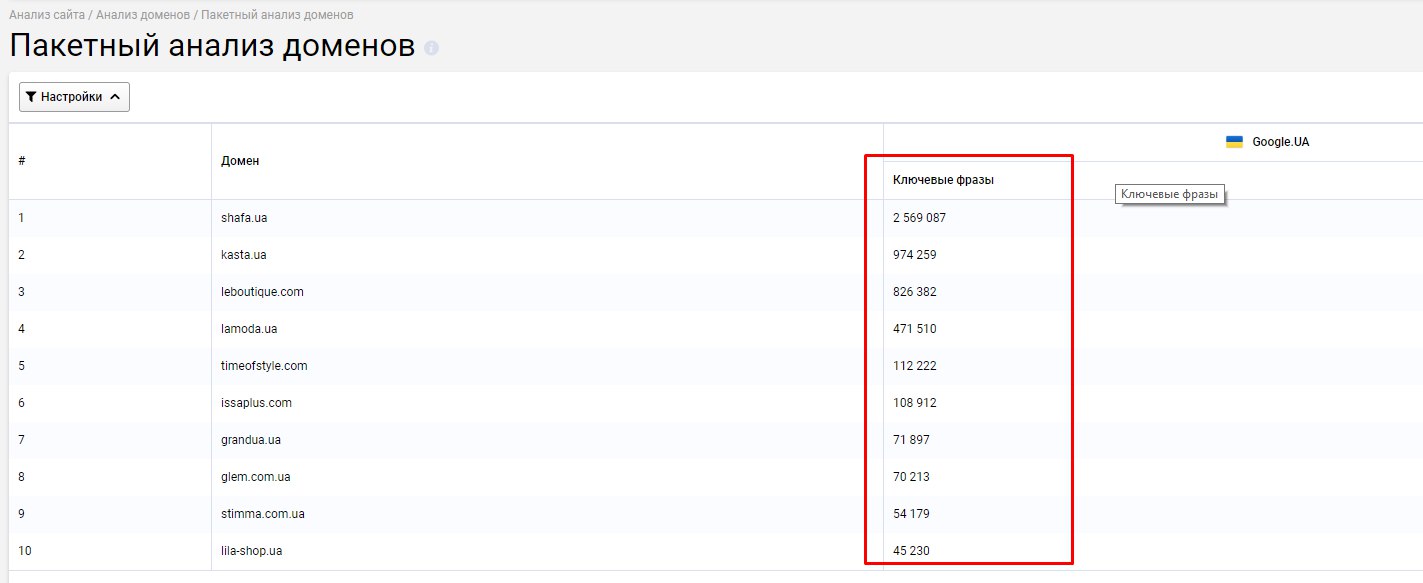
Task: Click keyword count 108 912
Action: pos(915,403)
